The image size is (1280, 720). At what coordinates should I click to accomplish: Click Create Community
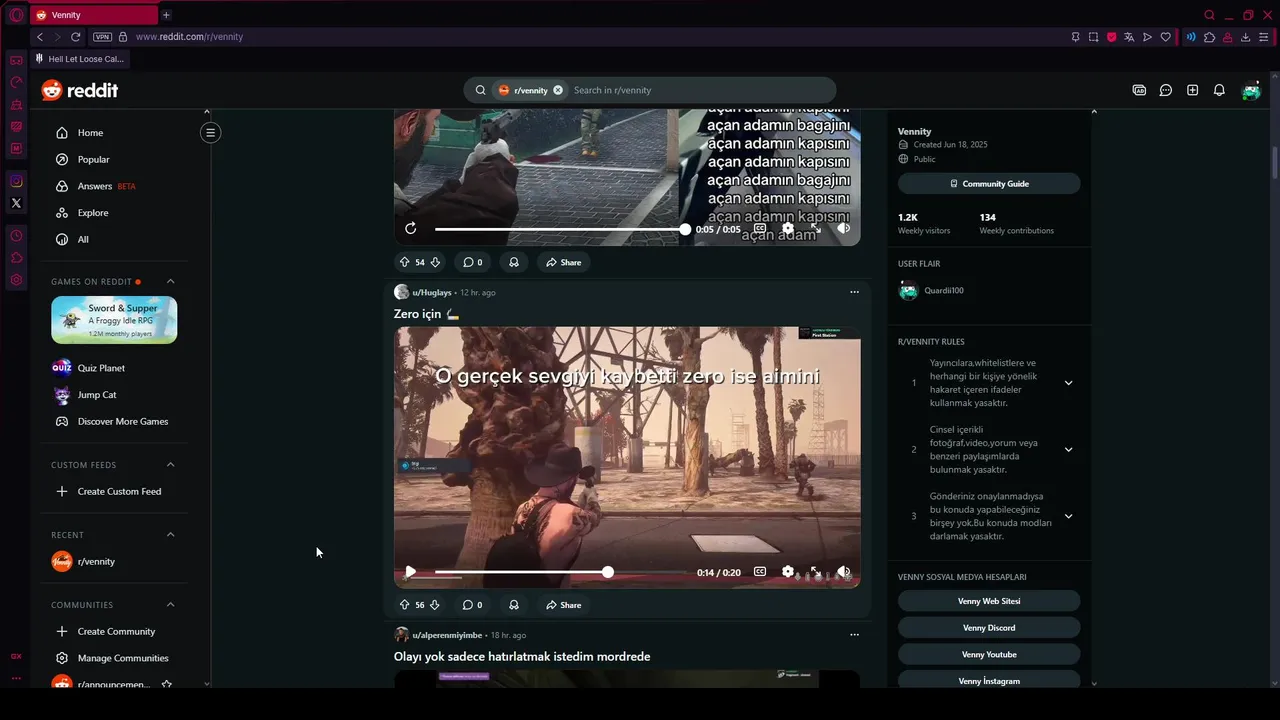114,631
